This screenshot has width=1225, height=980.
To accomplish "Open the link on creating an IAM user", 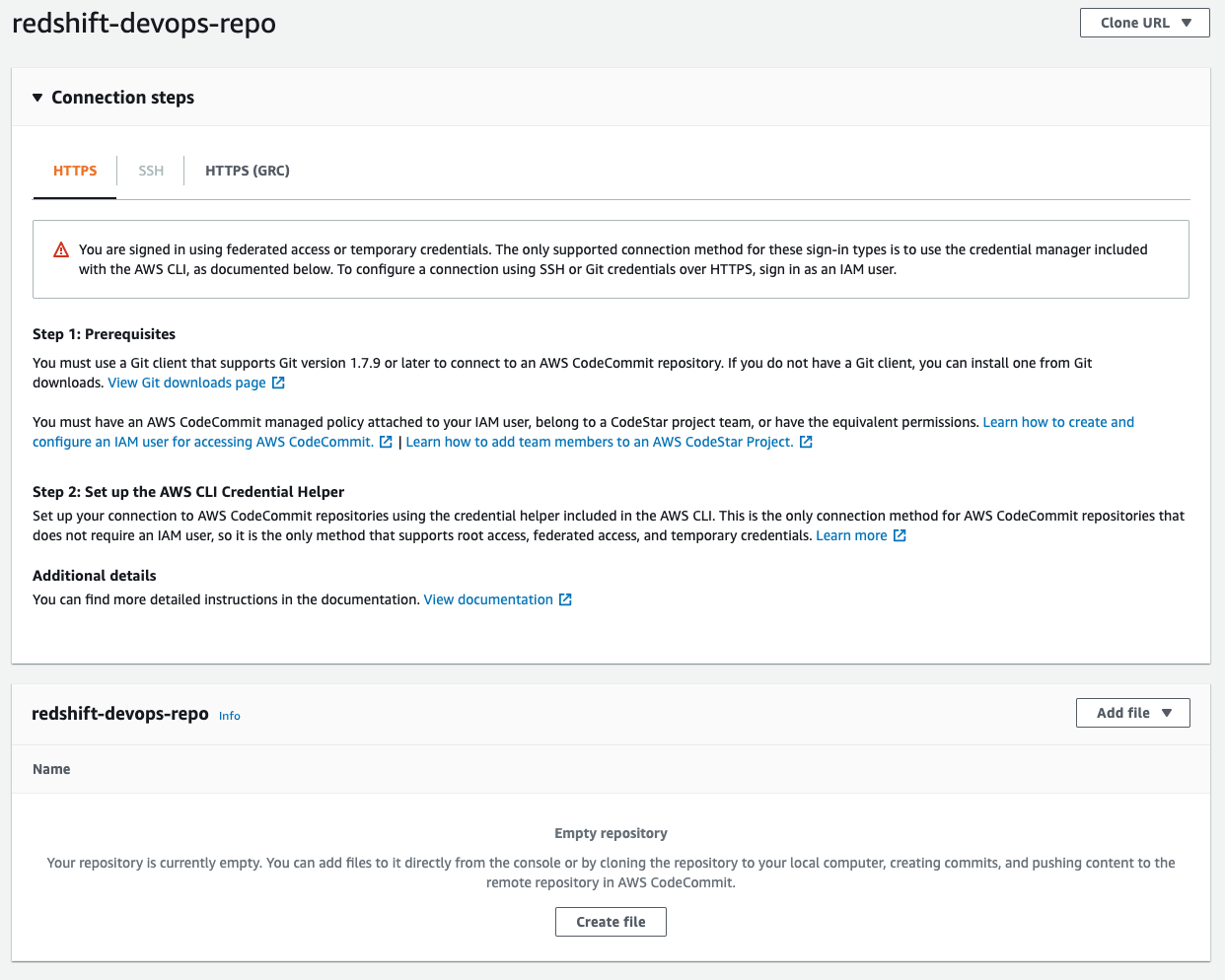I will coord(583,432).
